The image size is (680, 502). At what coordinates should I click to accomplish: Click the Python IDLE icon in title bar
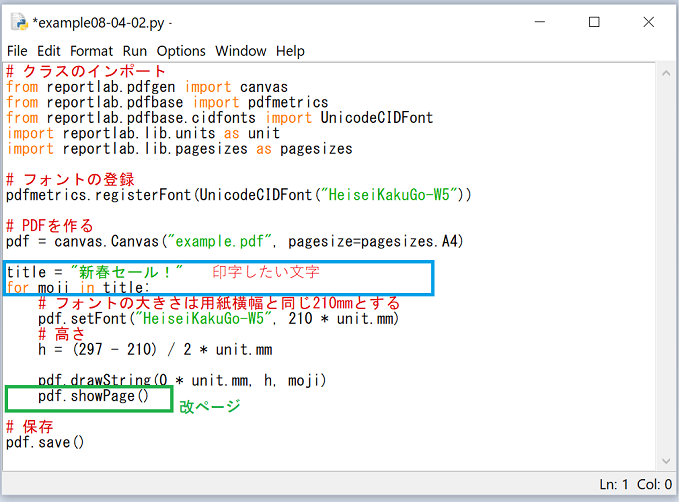click(17, 21)
